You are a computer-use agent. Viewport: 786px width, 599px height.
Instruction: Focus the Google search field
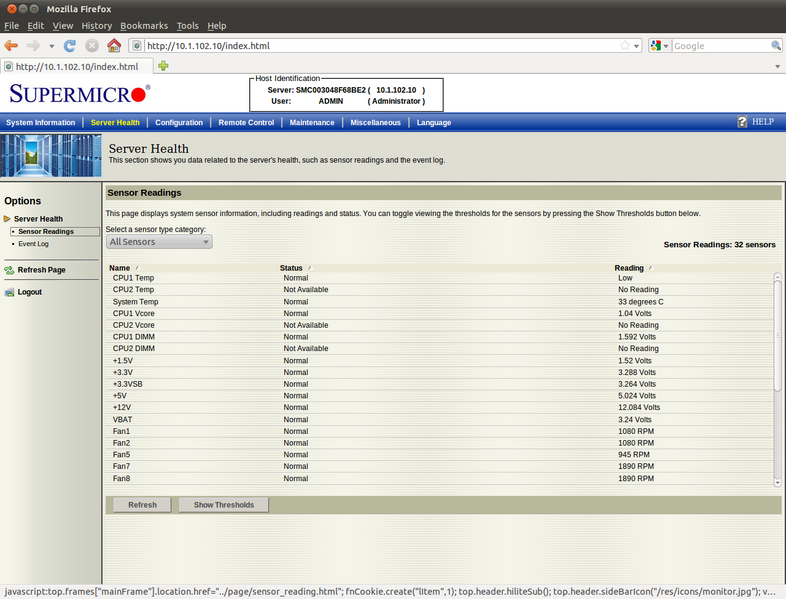point(721,46)
